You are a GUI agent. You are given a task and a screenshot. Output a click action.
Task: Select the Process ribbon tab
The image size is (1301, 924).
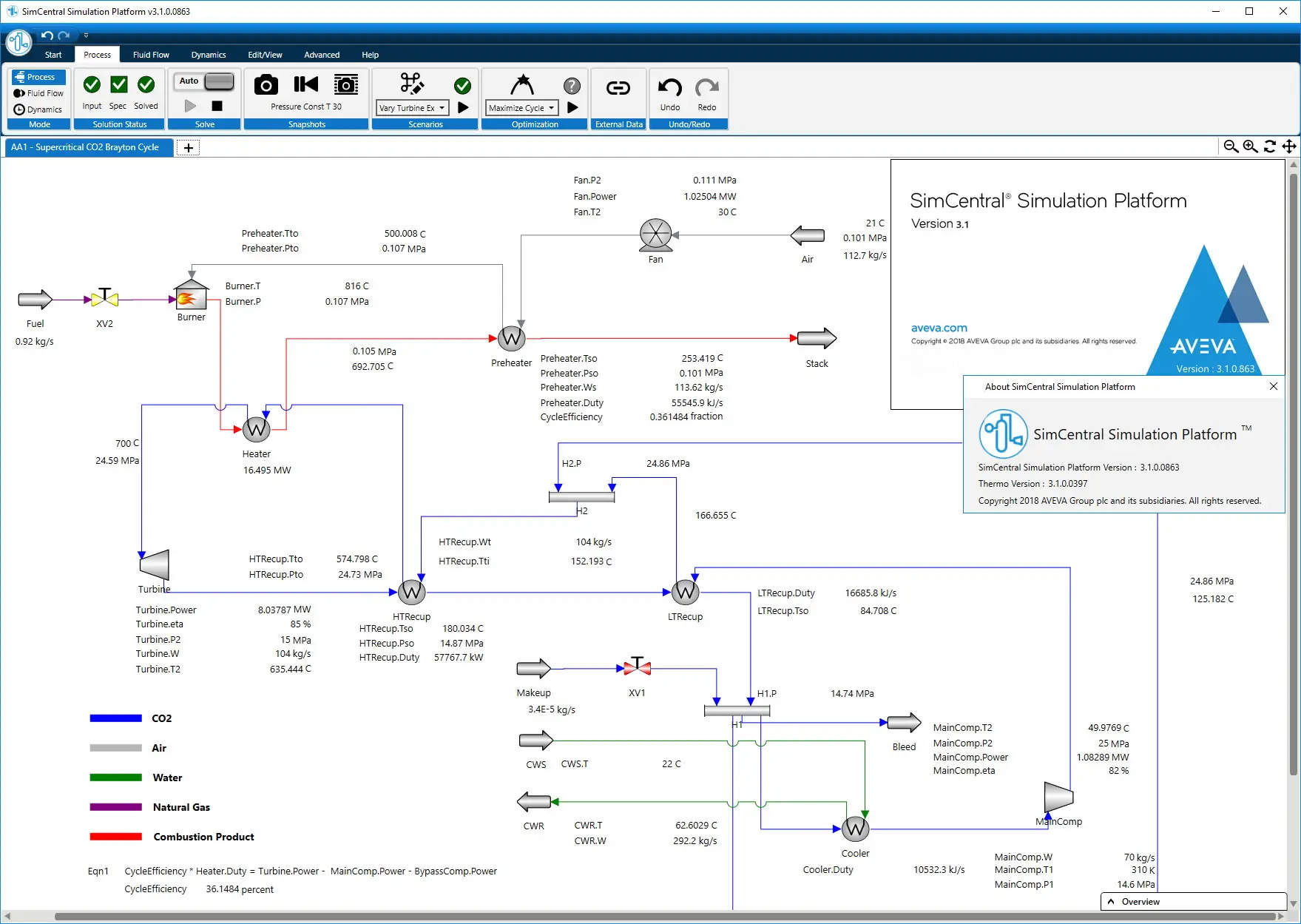(x=97, y=55)
